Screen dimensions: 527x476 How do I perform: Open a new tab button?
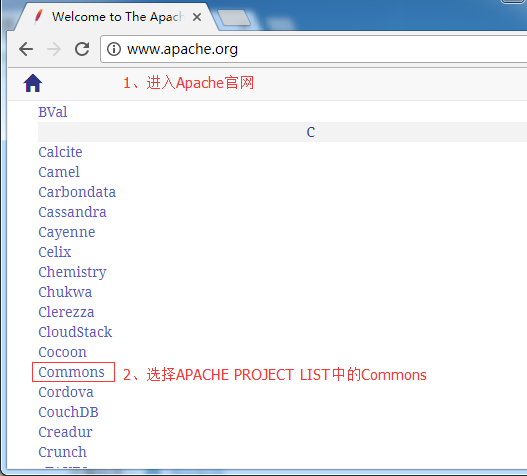[x=234, y=17]
